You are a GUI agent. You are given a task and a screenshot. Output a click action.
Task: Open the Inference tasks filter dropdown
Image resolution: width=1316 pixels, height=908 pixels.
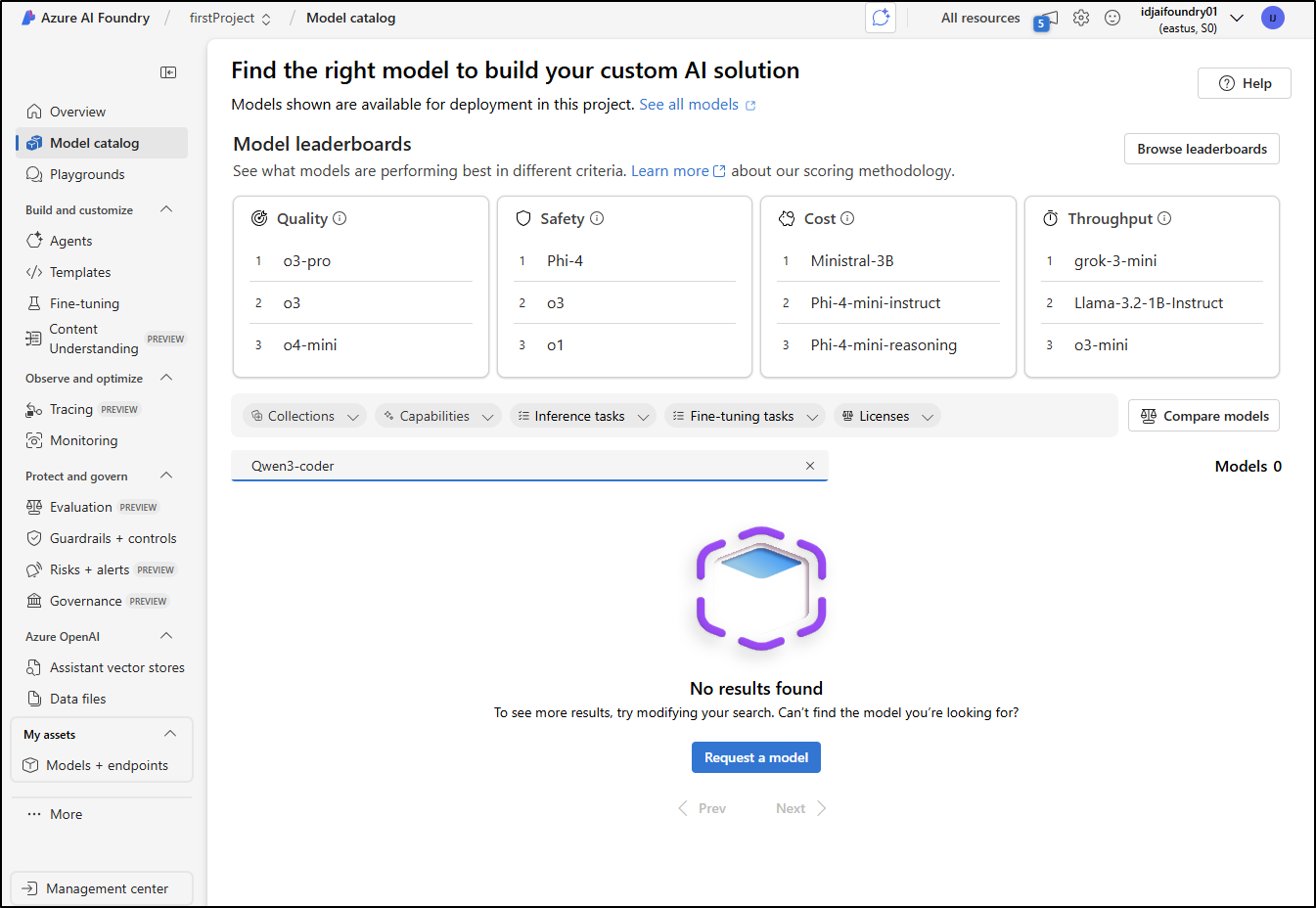(583, 416)
